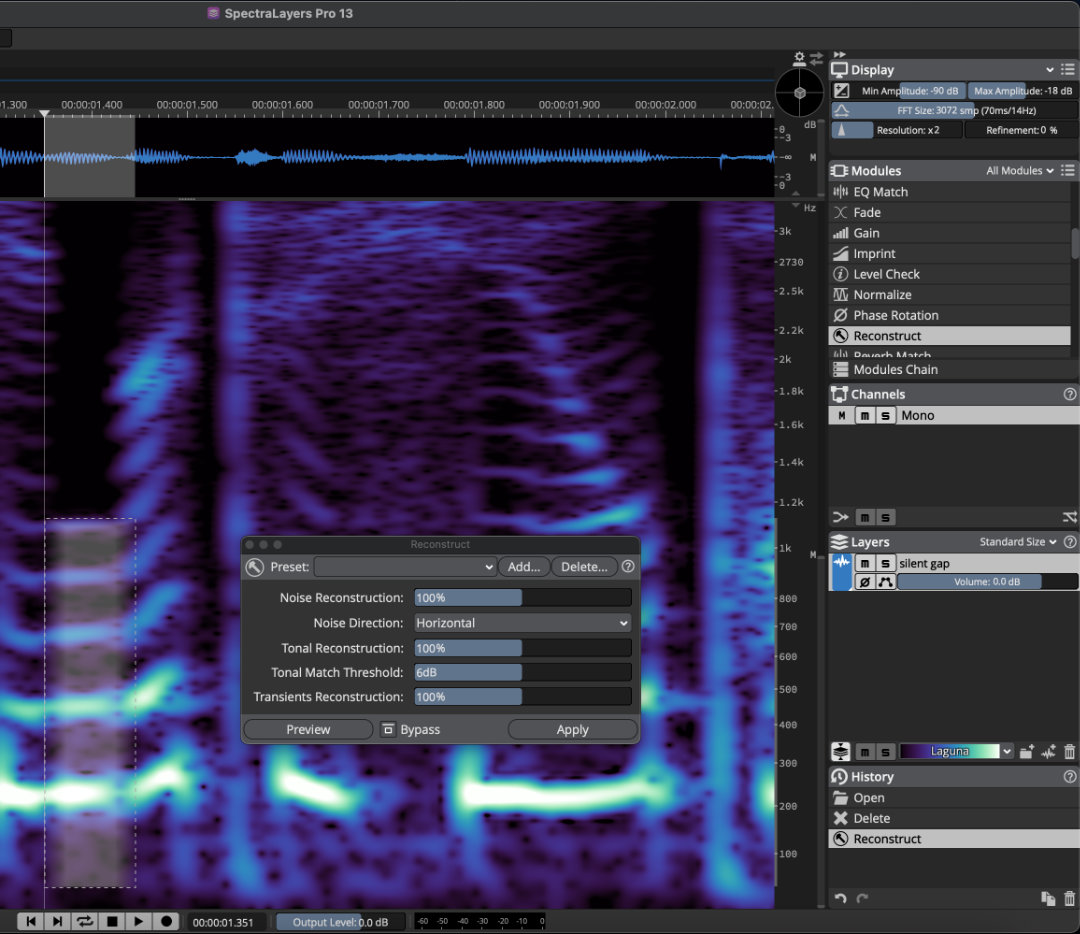Open the Display panel list menu icon
1080x934 pixels.
(x=1068, y=70)
